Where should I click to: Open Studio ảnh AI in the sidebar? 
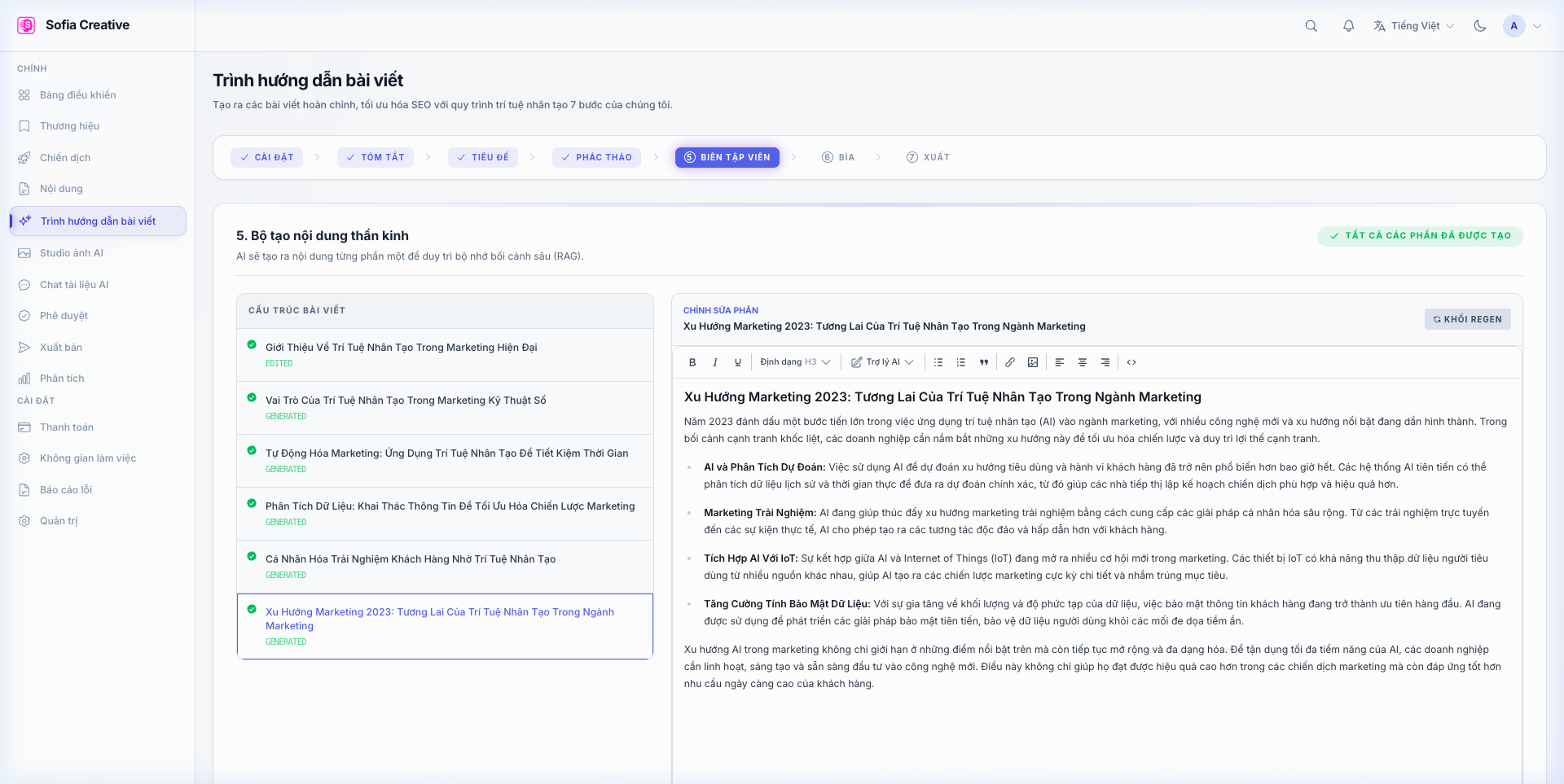tap(71, 252)
